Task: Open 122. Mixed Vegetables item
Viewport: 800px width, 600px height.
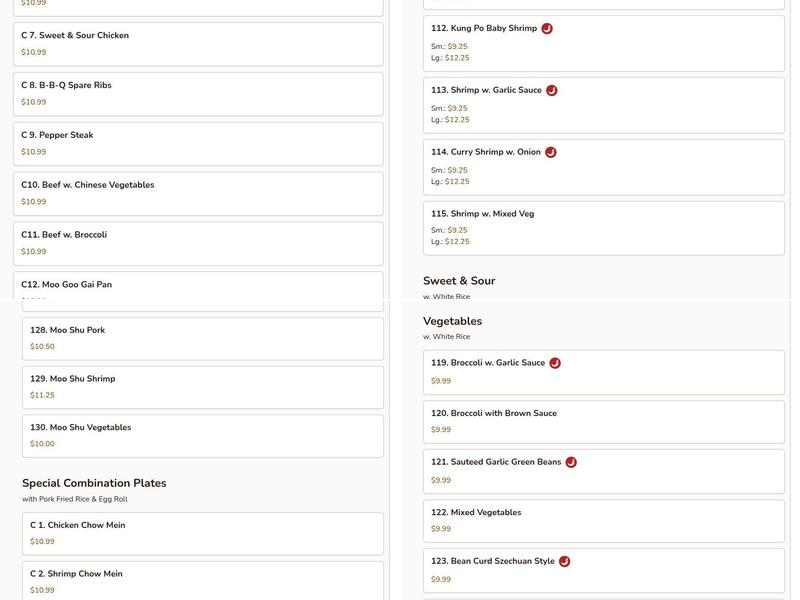Action: (604, 520)
